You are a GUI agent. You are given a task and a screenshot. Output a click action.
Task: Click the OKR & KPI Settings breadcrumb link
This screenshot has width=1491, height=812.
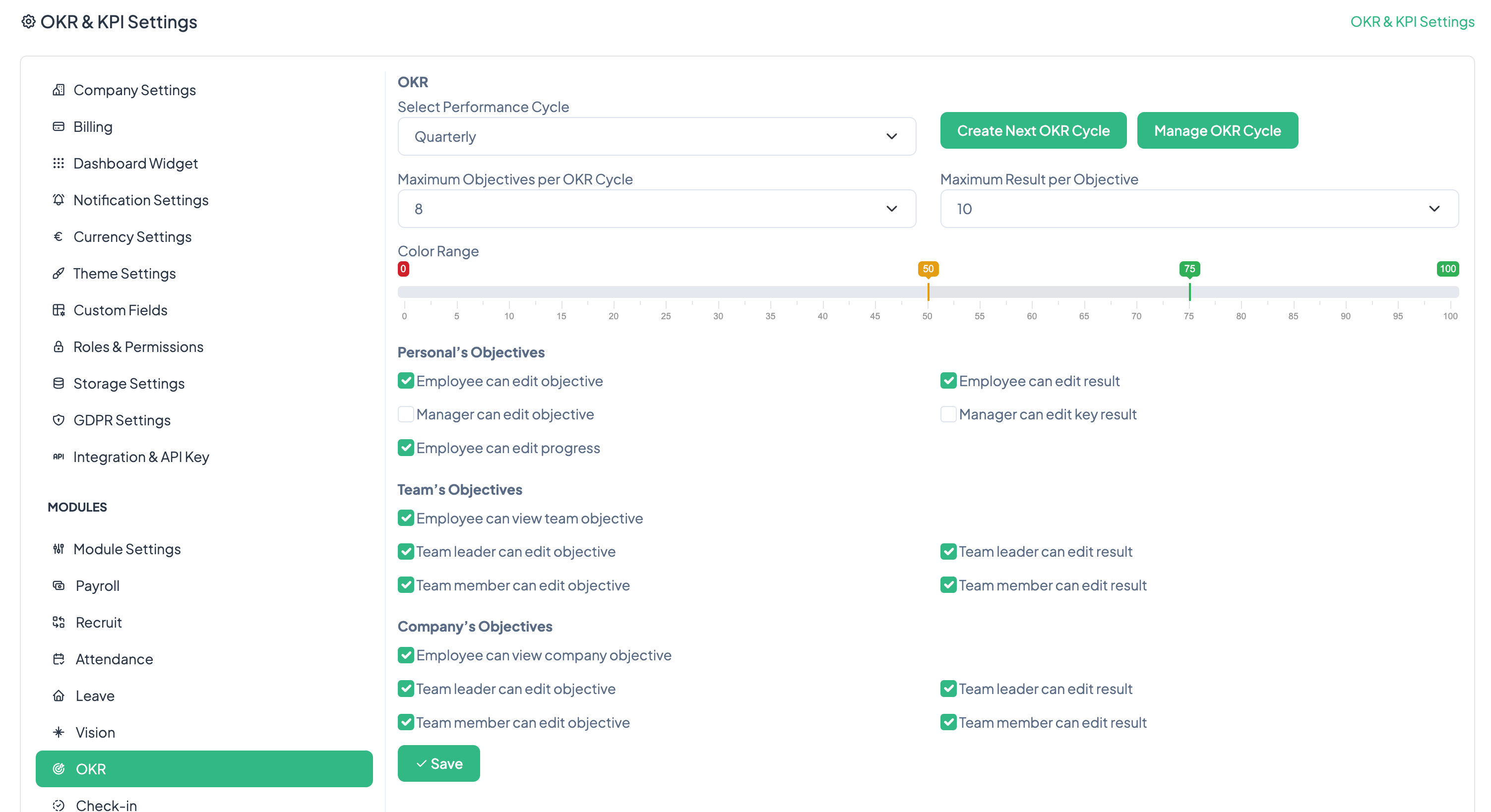[1412, 21]
